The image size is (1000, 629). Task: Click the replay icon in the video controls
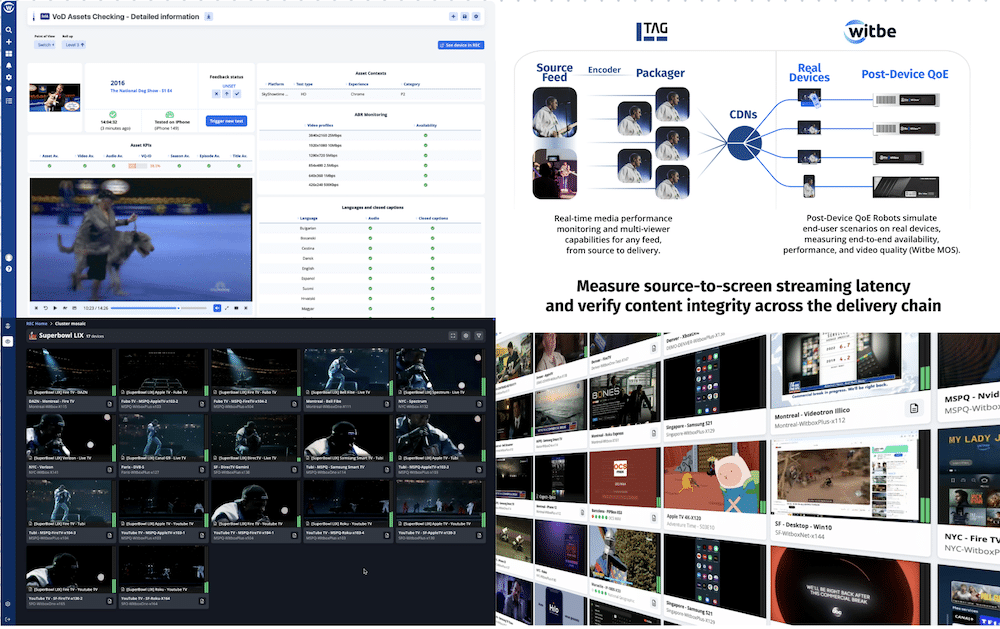click(45, 308)
